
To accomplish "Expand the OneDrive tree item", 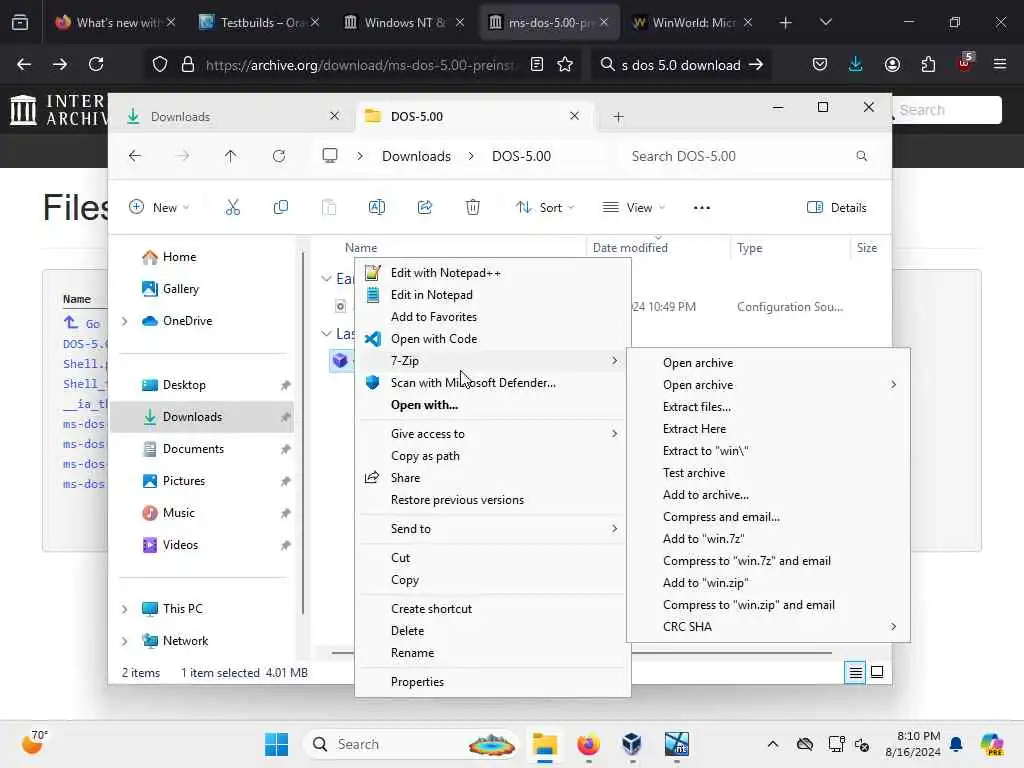I will click(x=125, y=321).
